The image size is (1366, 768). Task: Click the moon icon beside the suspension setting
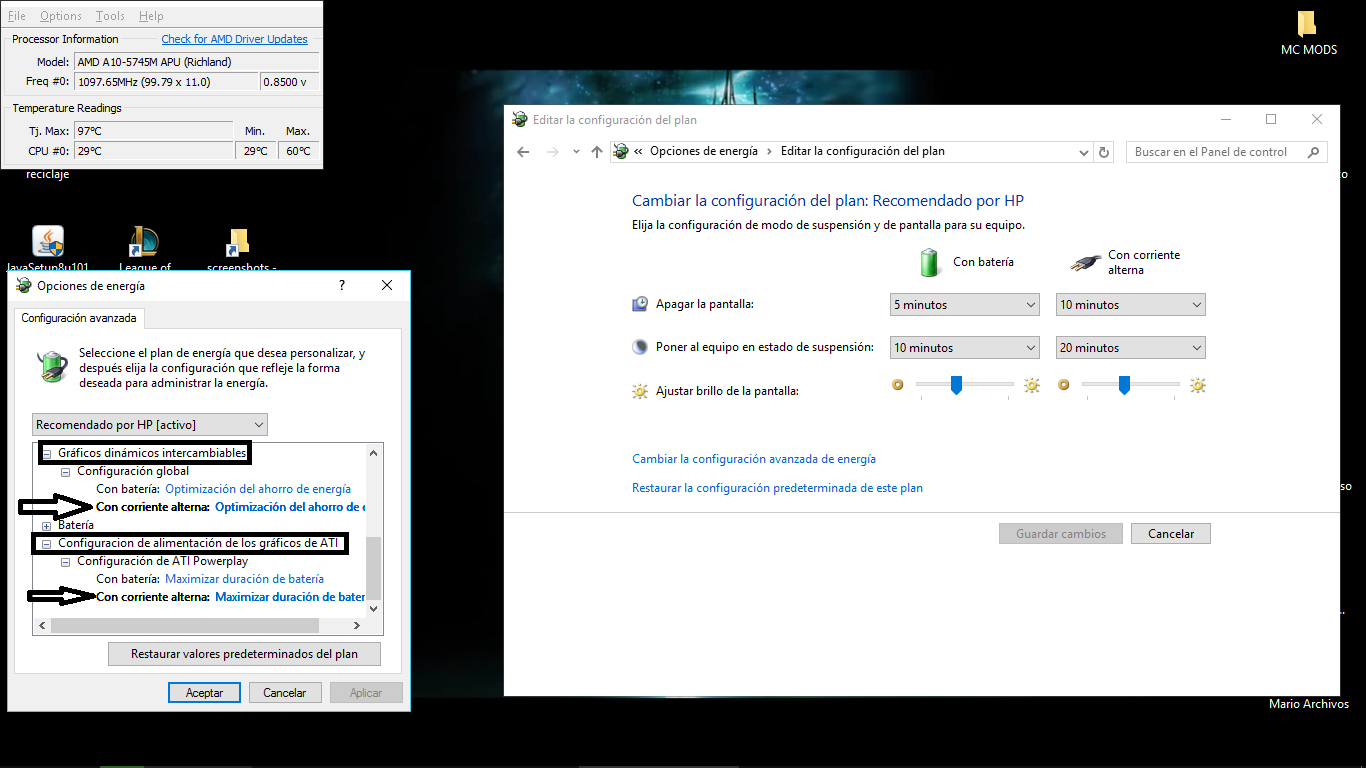639,347
